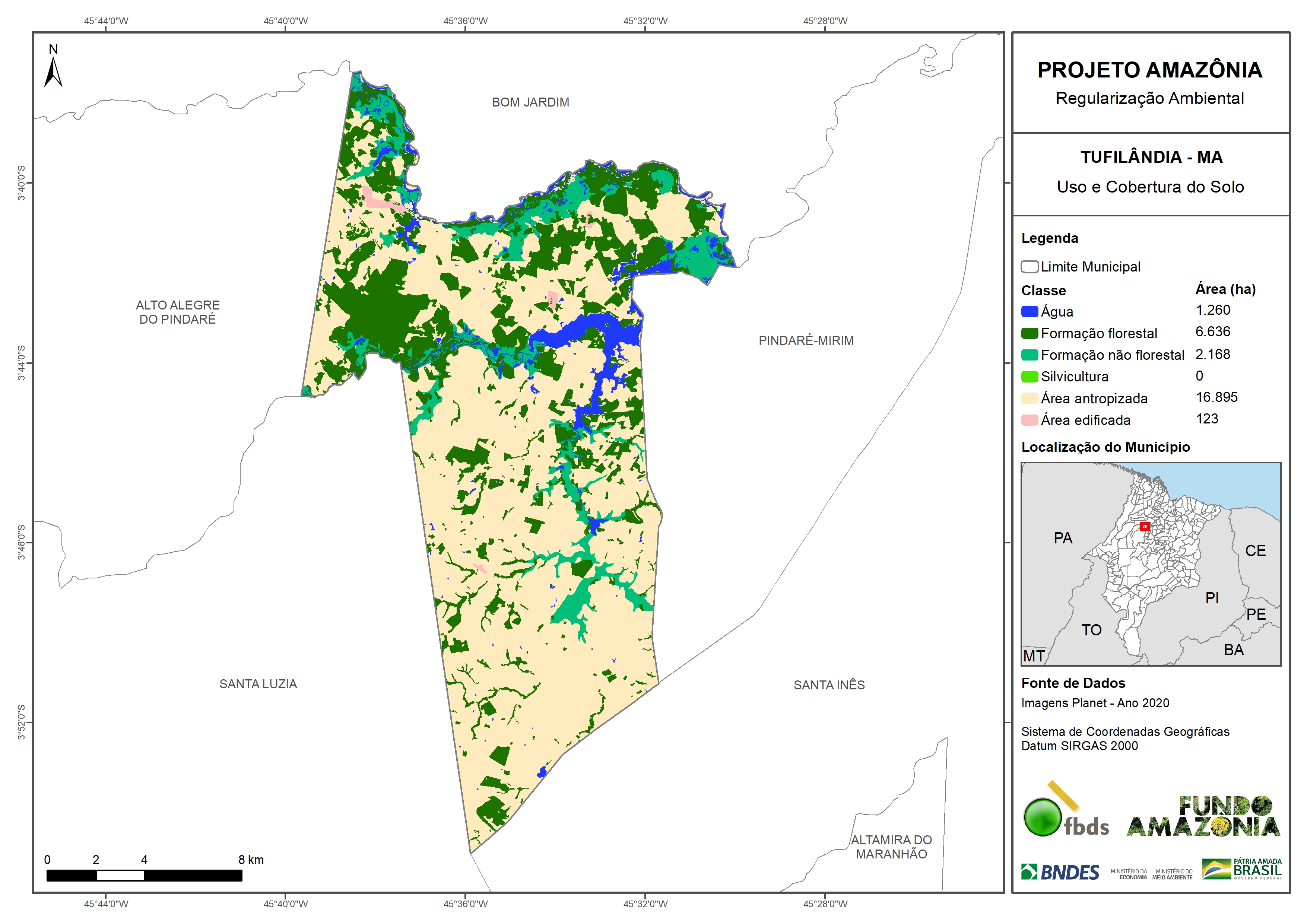Click the teal Formação não florestal swatch
The width and height of the screenshot is (1307, 924).
[x=1029, y=355]
